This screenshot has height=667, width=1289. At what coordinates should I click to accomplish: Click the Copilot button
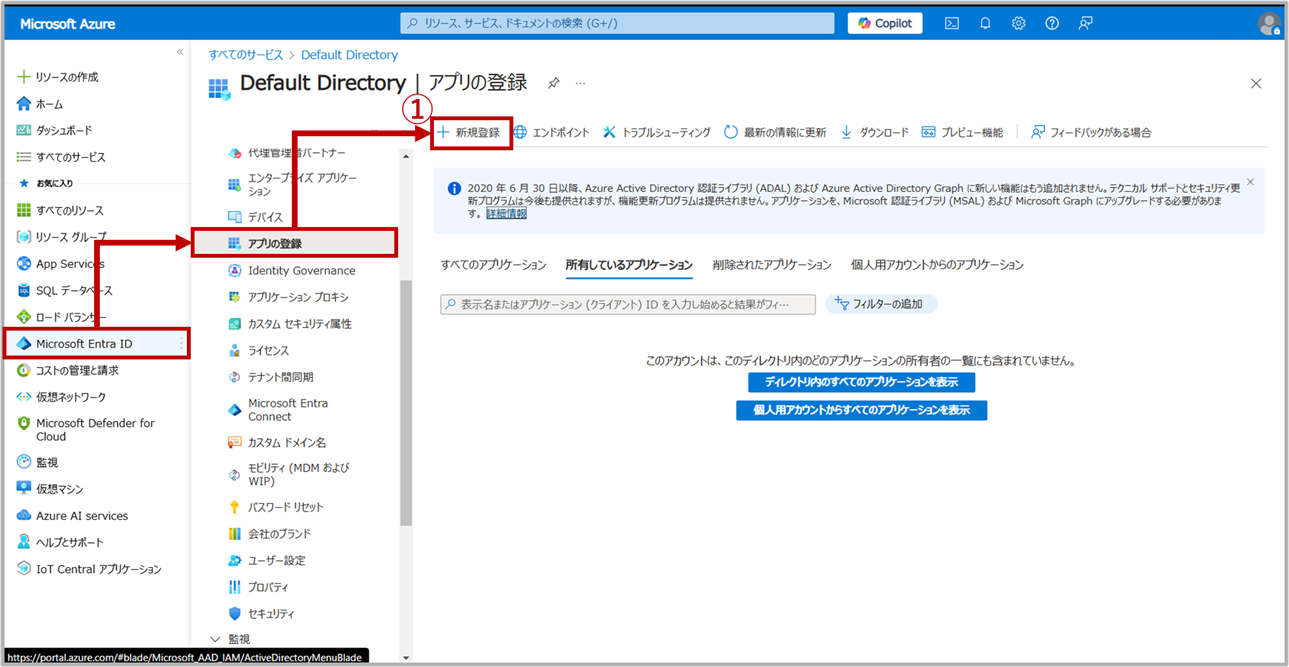click(886, 23)
